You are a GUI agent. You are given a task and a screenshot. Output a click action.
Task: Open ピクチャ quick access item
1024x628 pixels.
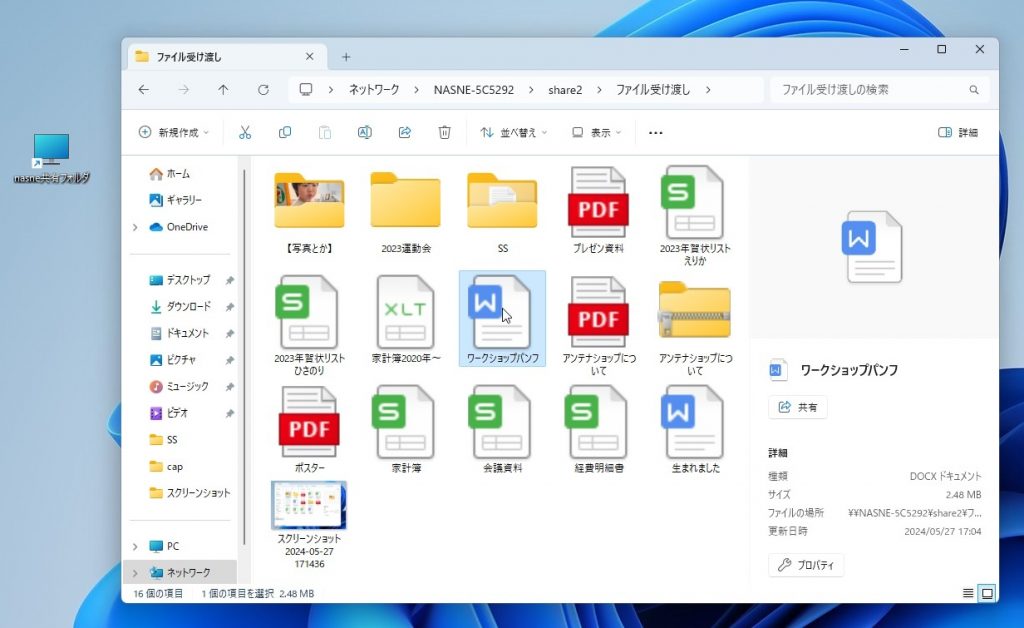(x=173, y=360)
